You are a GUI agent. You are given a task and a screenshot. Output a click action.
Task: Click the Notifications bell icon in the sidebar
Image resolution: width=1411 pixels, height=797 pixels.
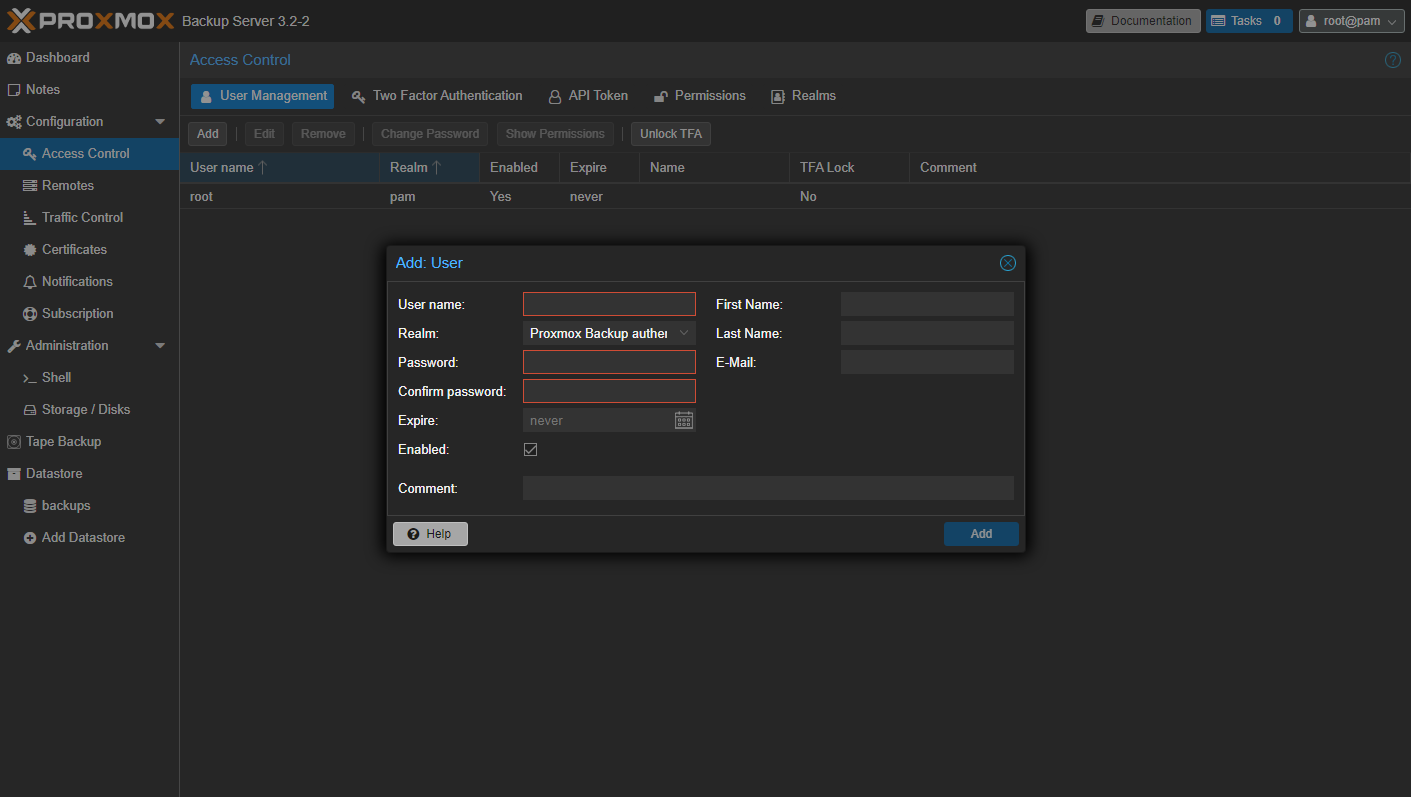pos(30,282)
